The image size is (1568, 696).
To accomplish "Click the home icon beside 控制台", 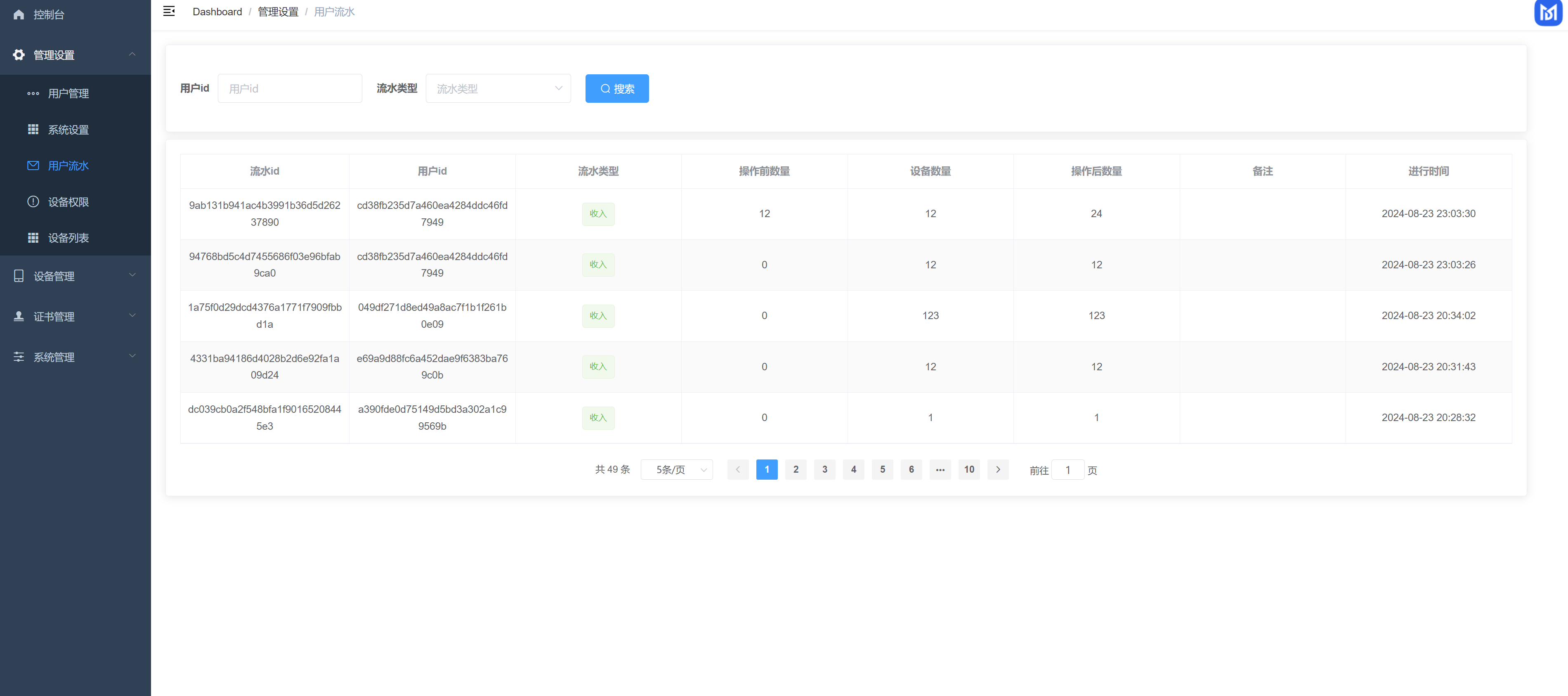I will coord(19,14).
